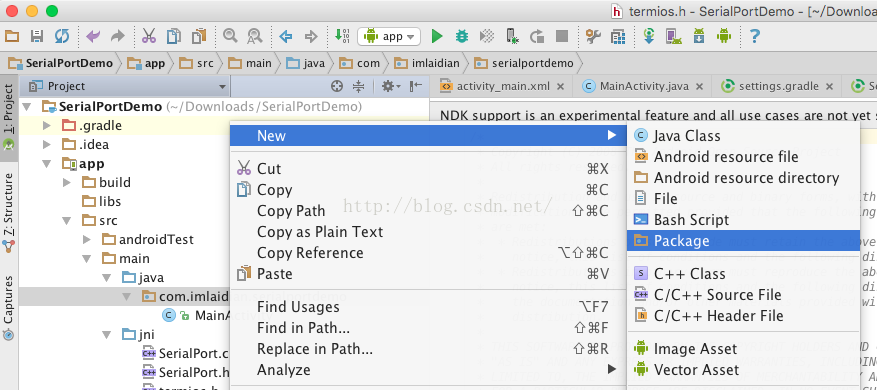
Task: Open the New submenu entry
Action: tap(428, 135)
